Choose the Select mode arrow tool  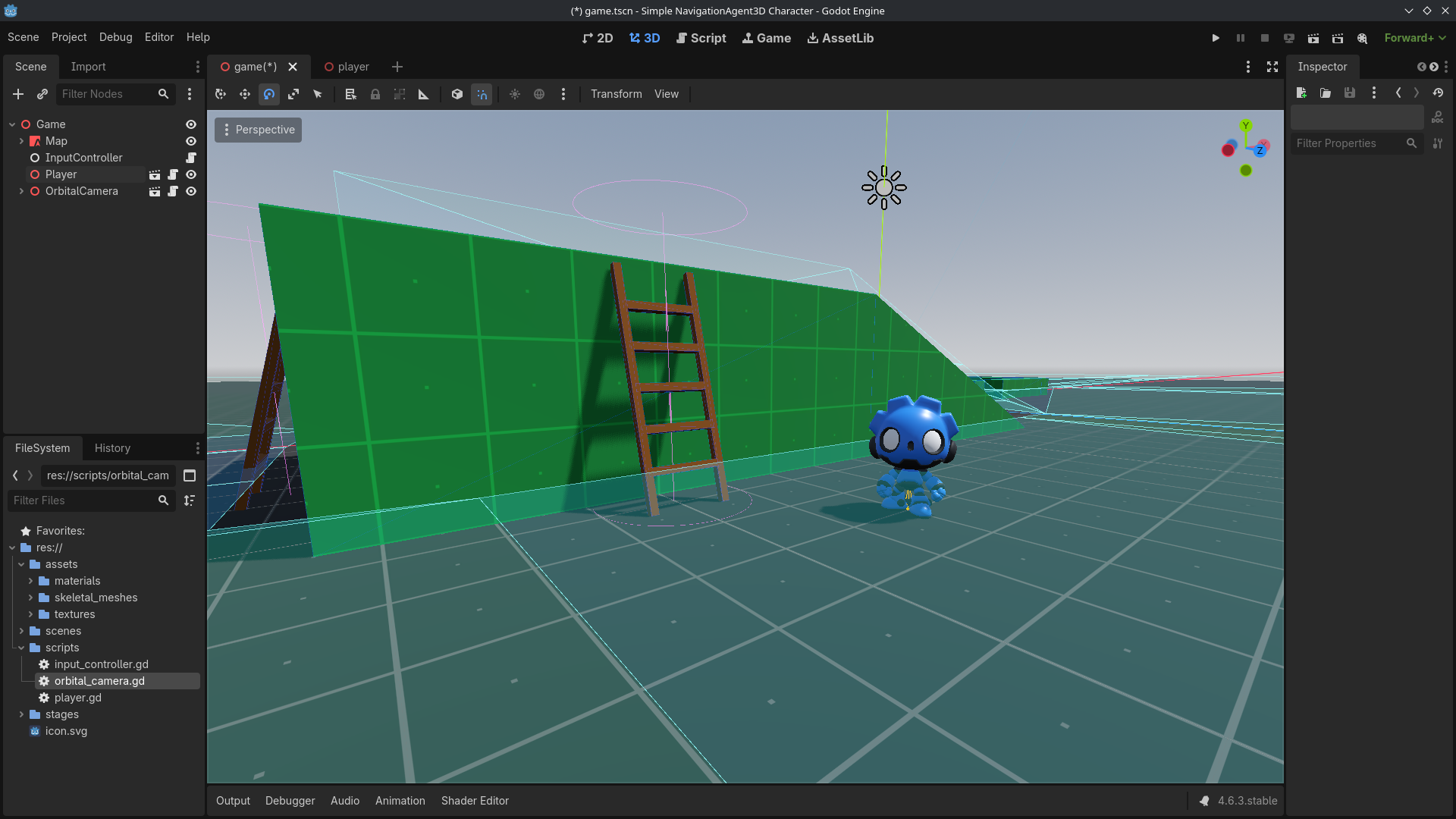coord(318,94)
